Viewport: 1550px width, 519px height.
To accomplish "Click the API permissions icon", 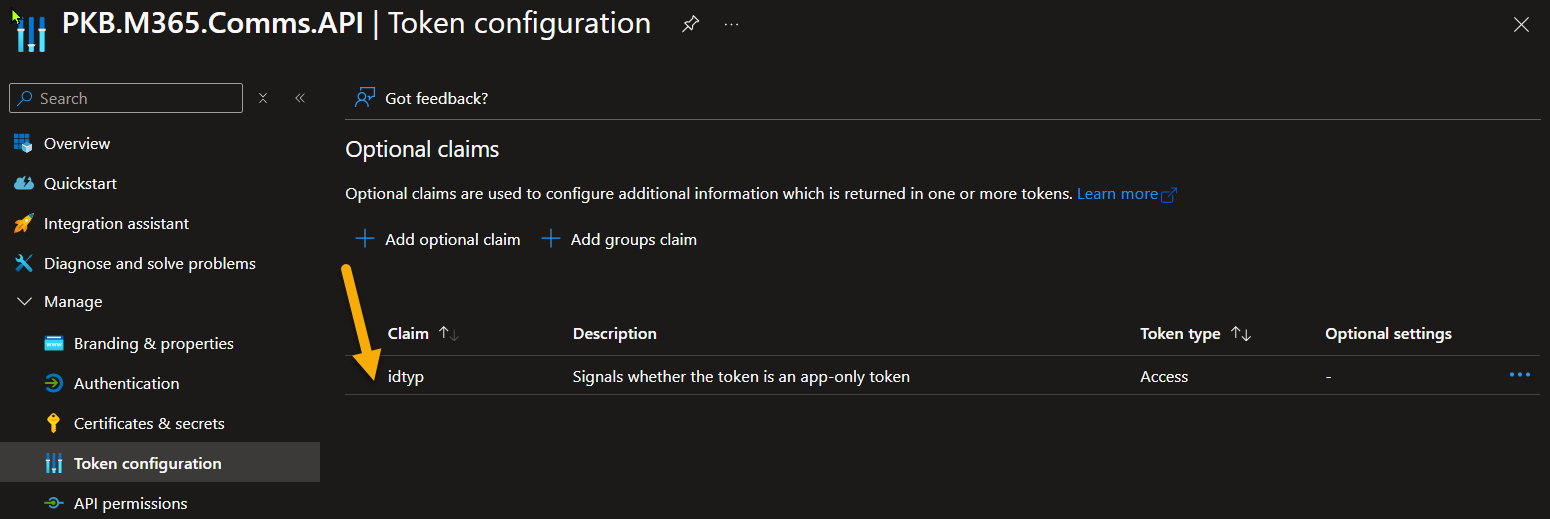I will pos(54,503).
